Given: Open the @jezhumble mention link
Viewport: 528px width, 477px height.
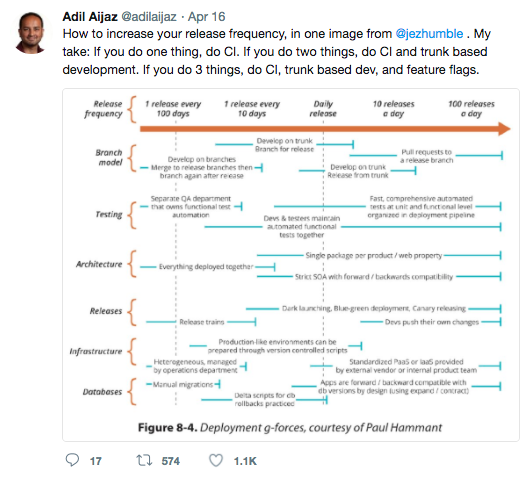Looking at the screenshot, I should 429,34.
